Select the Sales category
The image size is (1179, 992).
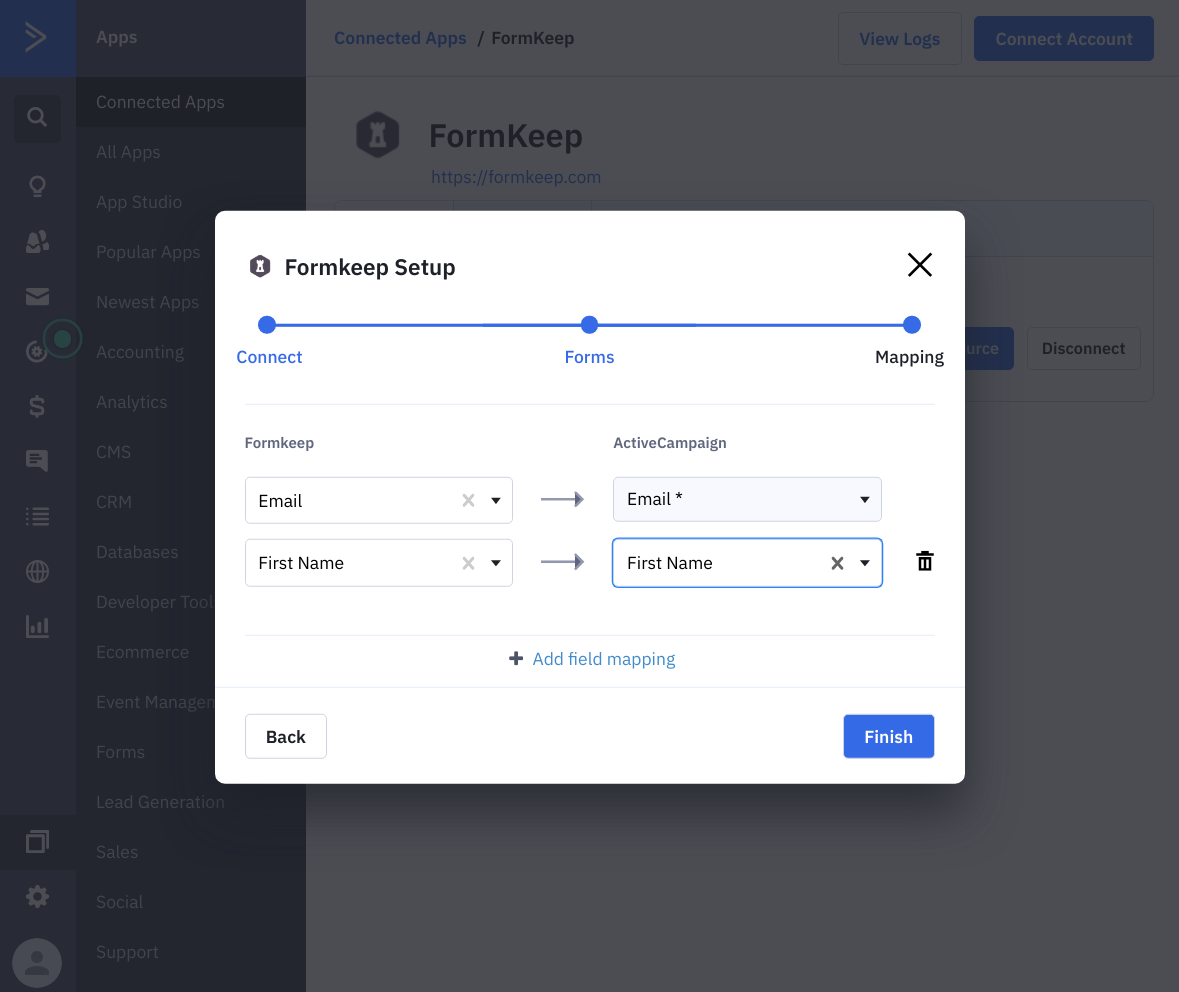point(117,852)
